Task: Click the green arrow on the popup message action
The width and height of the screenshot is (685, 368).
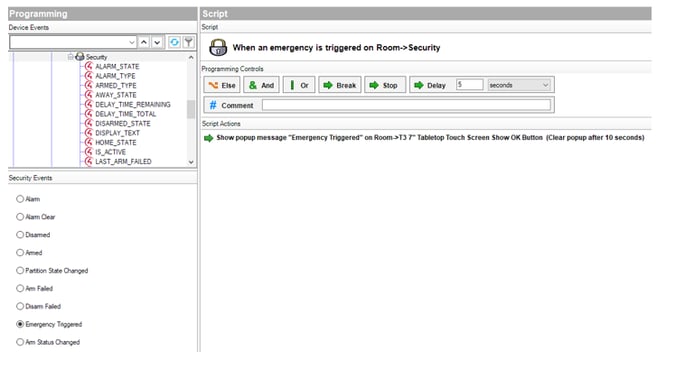Action: pos(208,138)
